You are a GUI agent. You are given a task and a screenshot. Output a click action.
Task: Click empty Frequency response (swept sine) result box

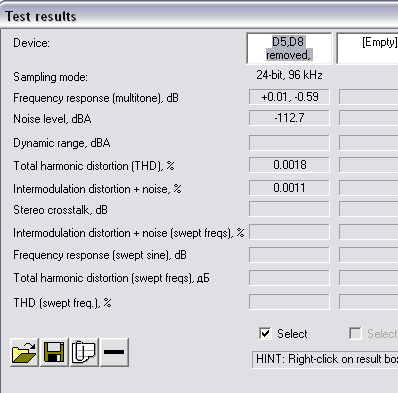pyautogui.click(x=289, y=255)
